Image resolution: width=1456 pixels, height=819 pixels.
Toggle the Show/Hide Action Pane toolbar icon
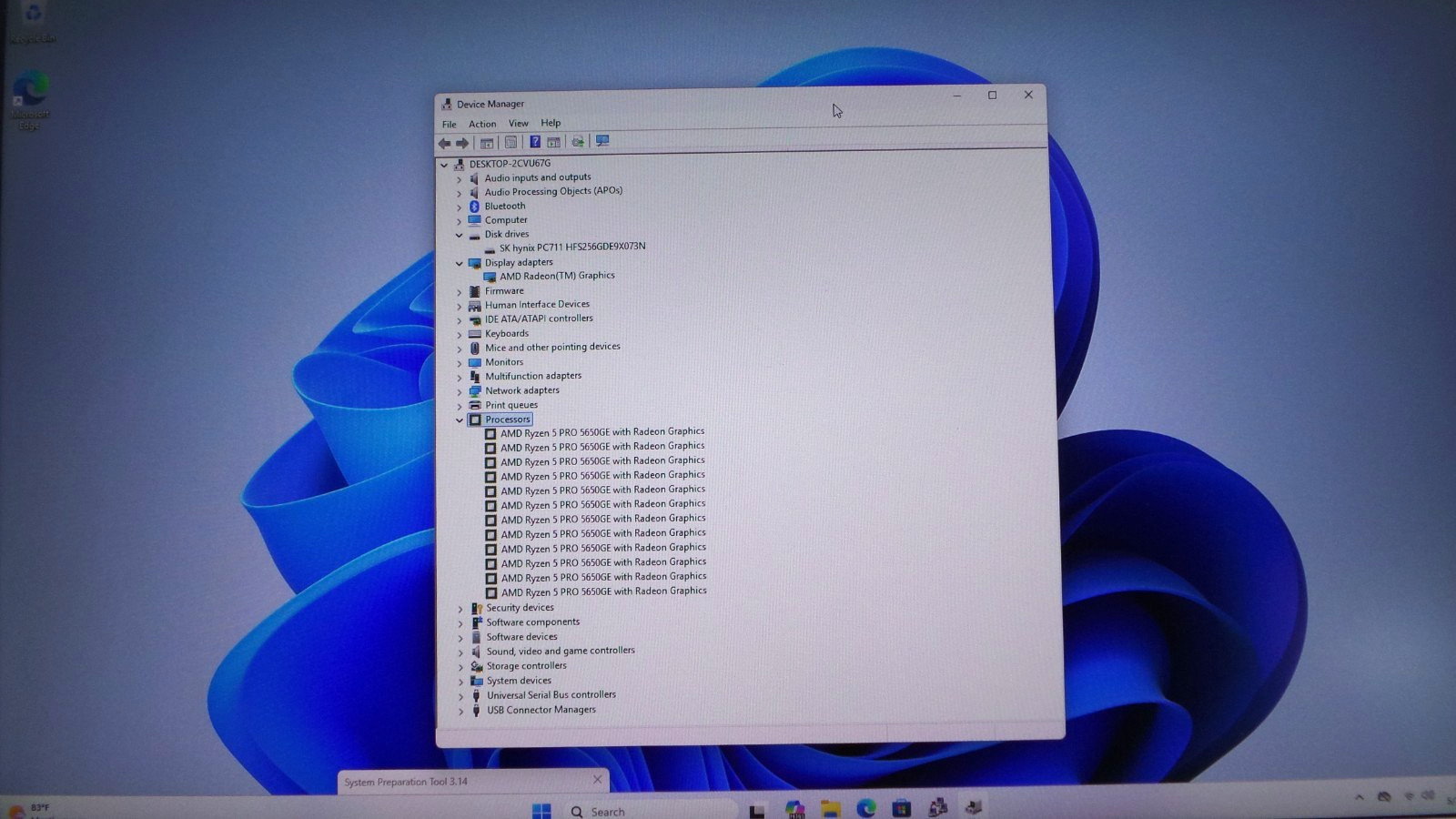[x=553, y=142]
